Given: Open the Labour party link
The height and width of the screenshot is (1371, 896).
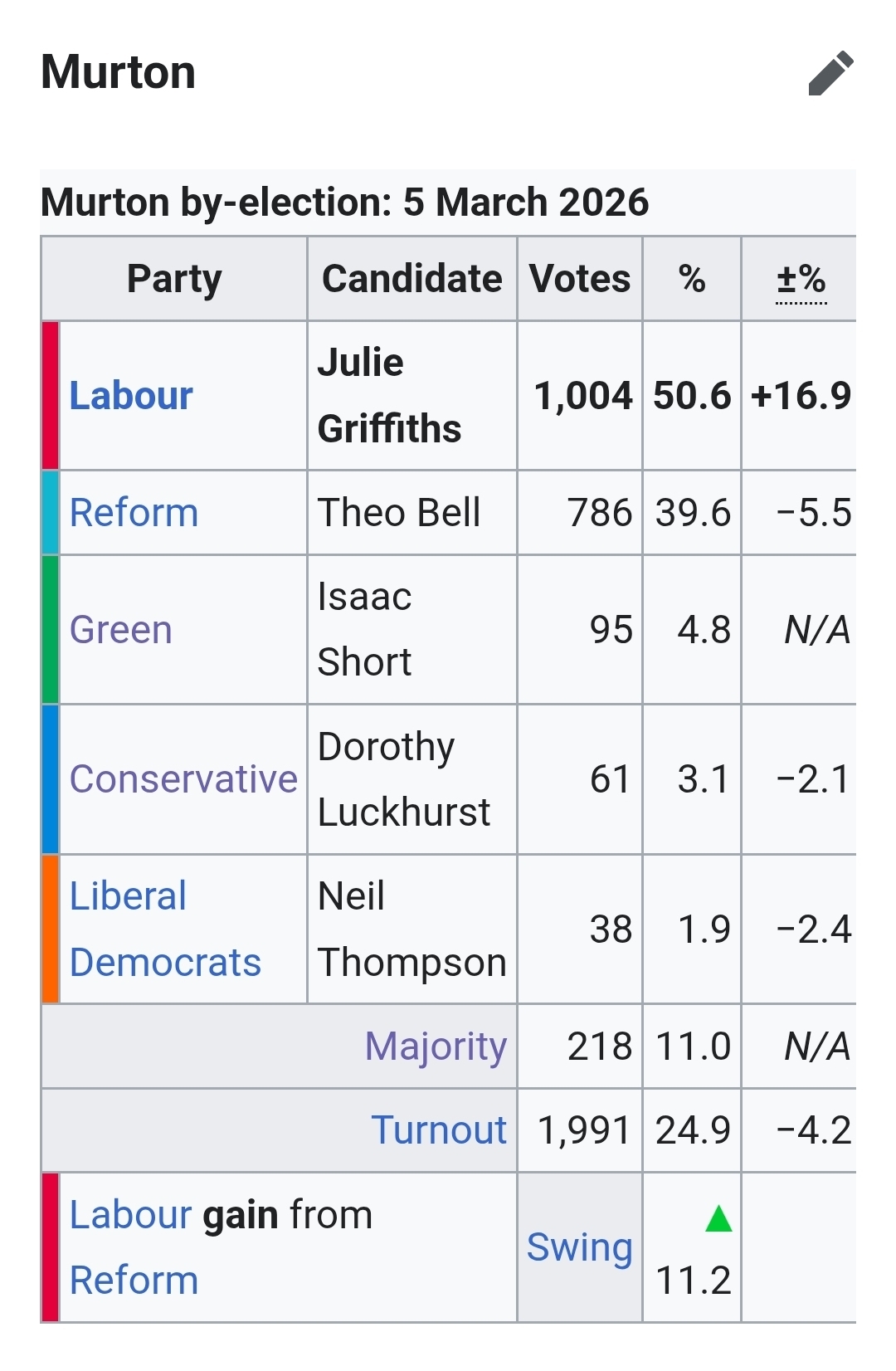Looking at the screenshot, I should tap(131, 396).
